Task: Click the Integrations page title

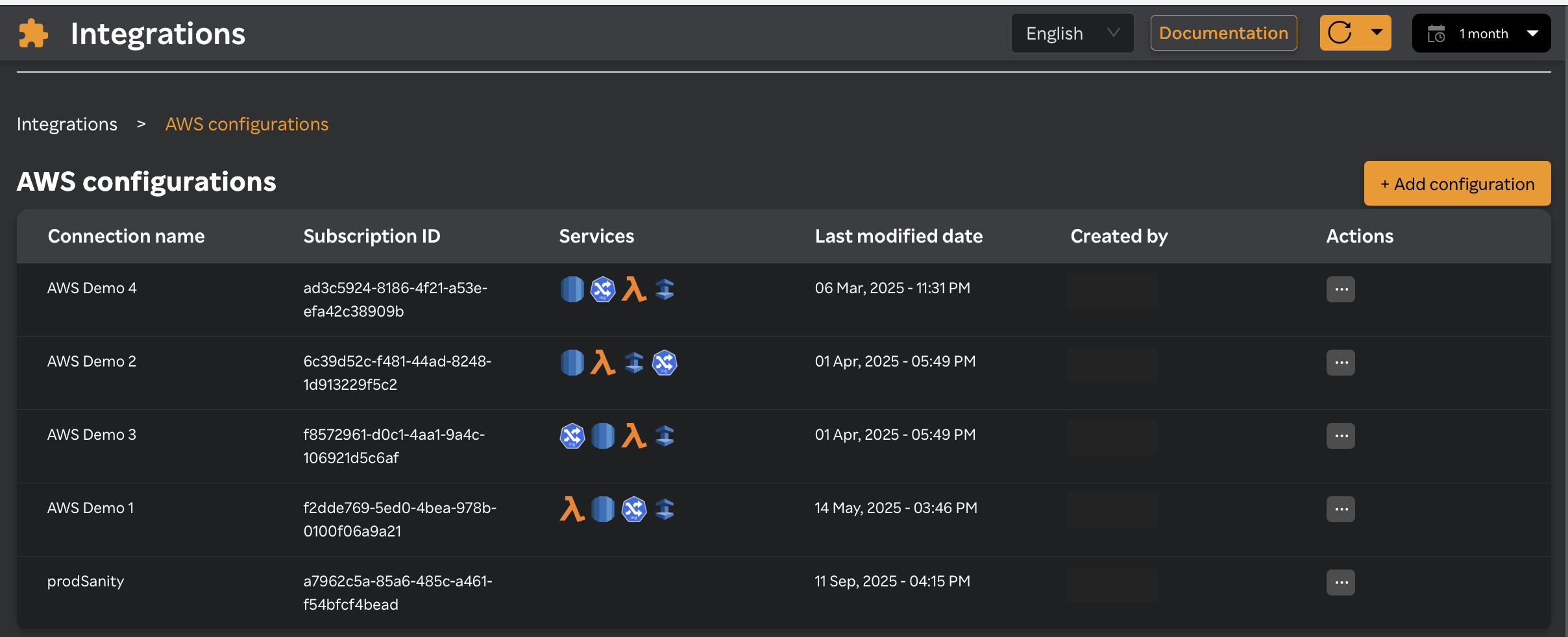Action: coord(158,33)
